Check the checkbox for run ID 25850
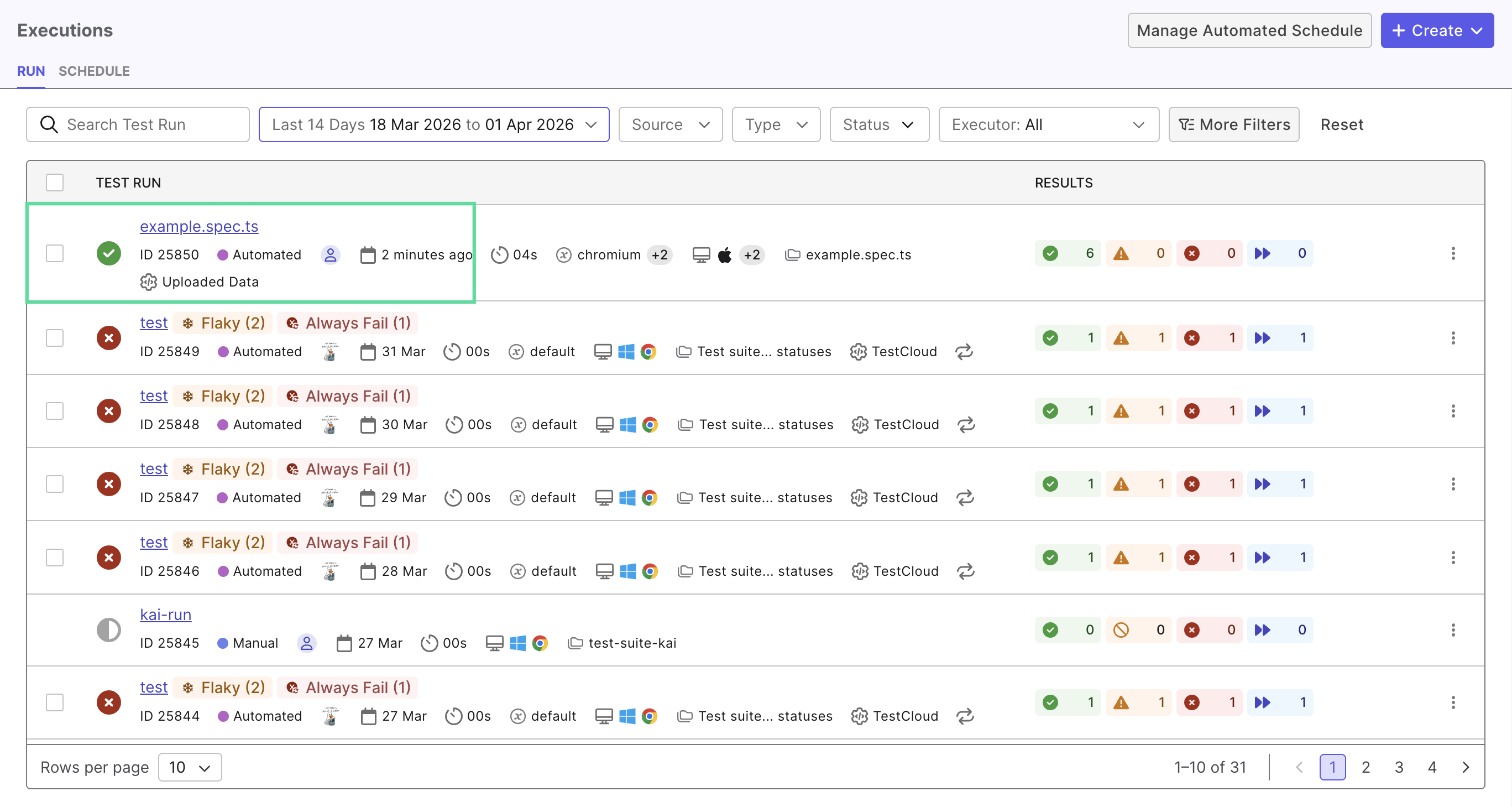Screen dimensions: 1512x807 (55, 253)
